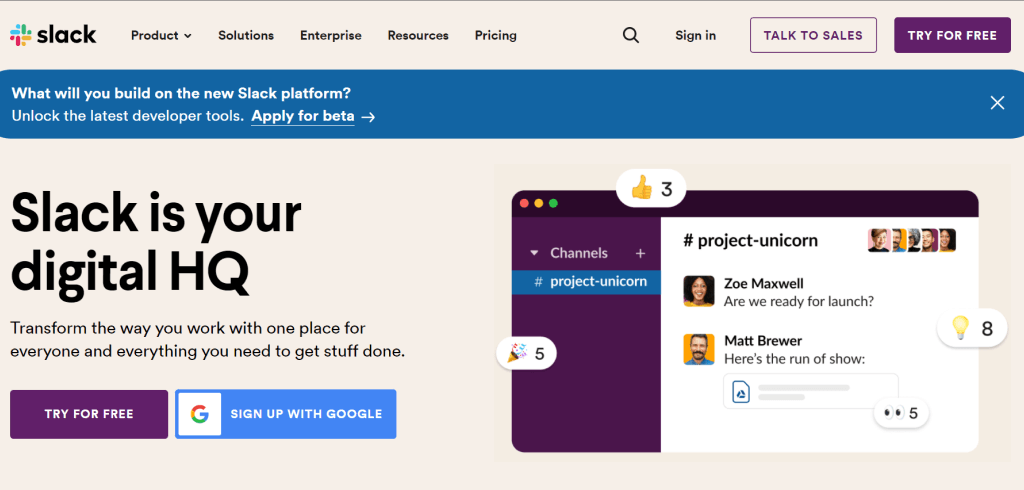Select the project-unicorn channel in sidebar
This screenshot has height=490, width=1024.
(586, 282)
